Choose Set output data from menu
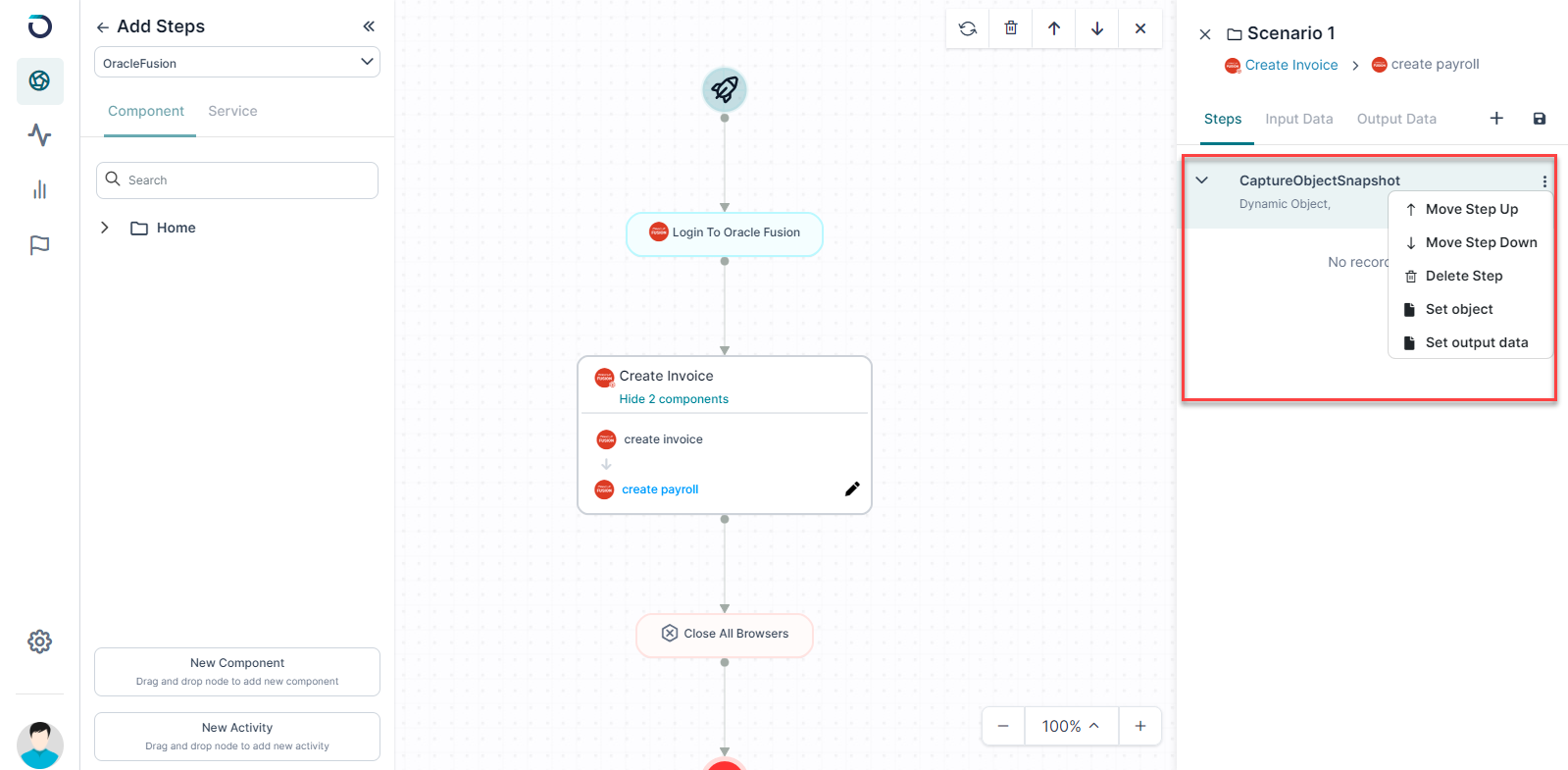The width and height of the screenshot is (1568, 770). (x=1471, y=342)
